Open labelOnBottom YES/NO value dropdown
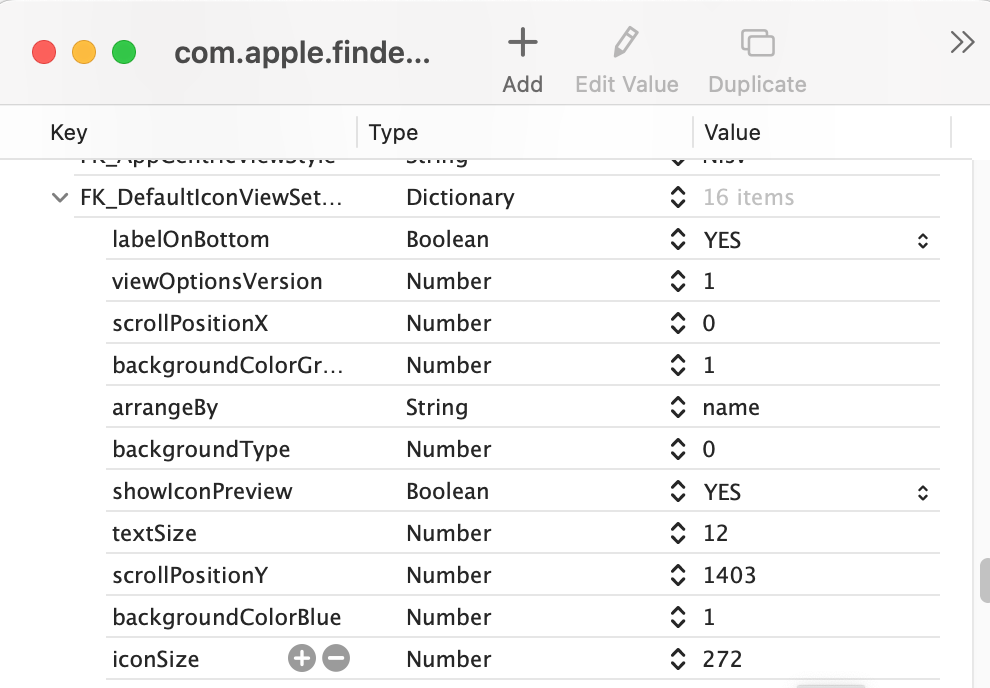Screen dimensions: 990x688 (923, 240)
